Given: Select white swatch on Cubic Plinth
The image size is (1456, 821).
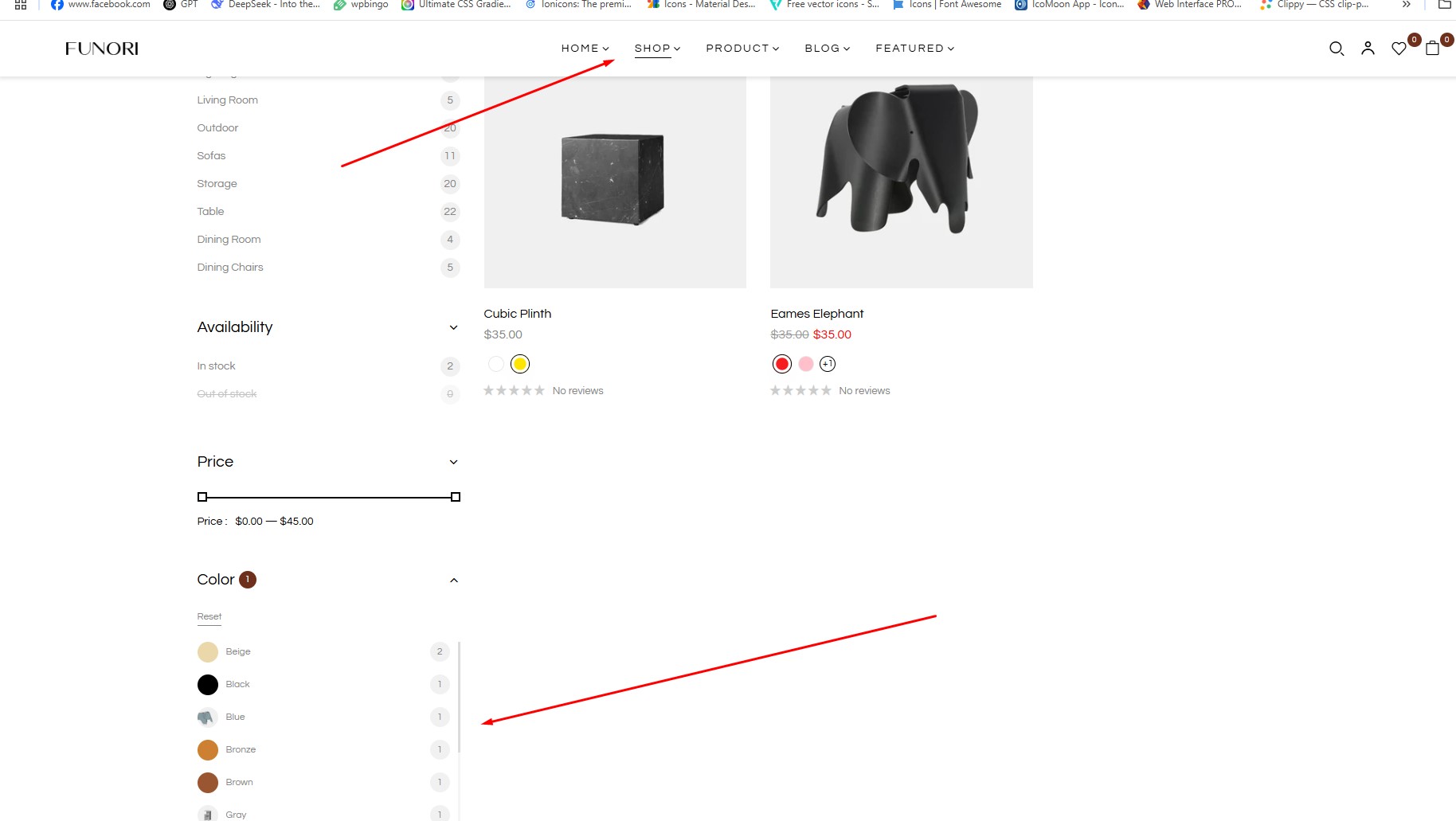Looking at the screenshot, I should pos(496,364).
